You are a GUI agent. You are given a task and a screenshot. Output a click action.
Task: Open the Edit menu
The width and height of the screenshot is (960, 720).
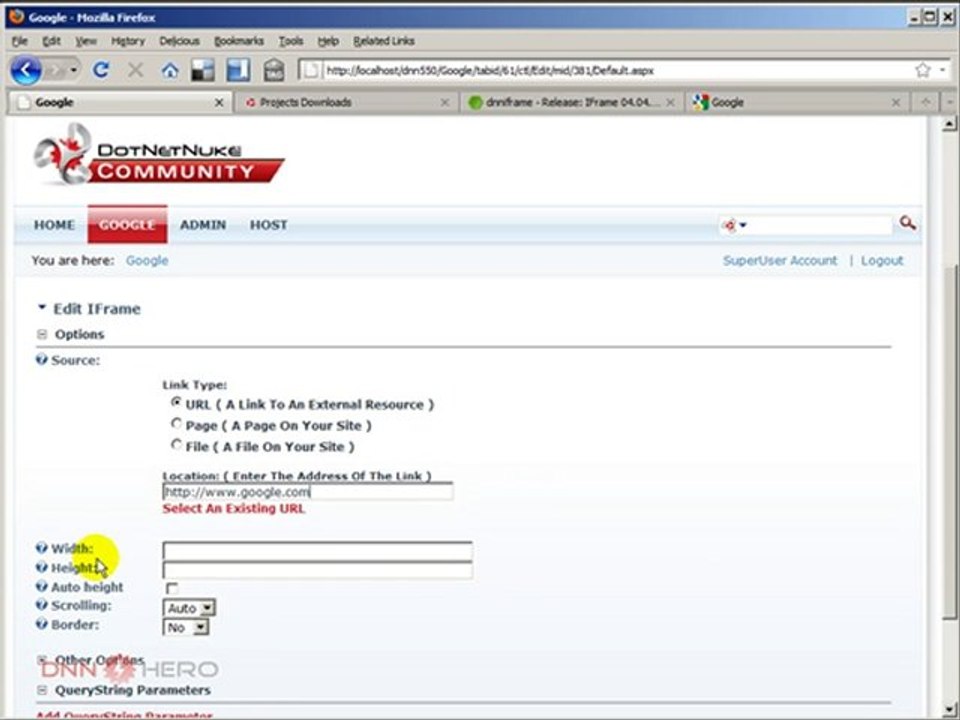tap(51, 41)
